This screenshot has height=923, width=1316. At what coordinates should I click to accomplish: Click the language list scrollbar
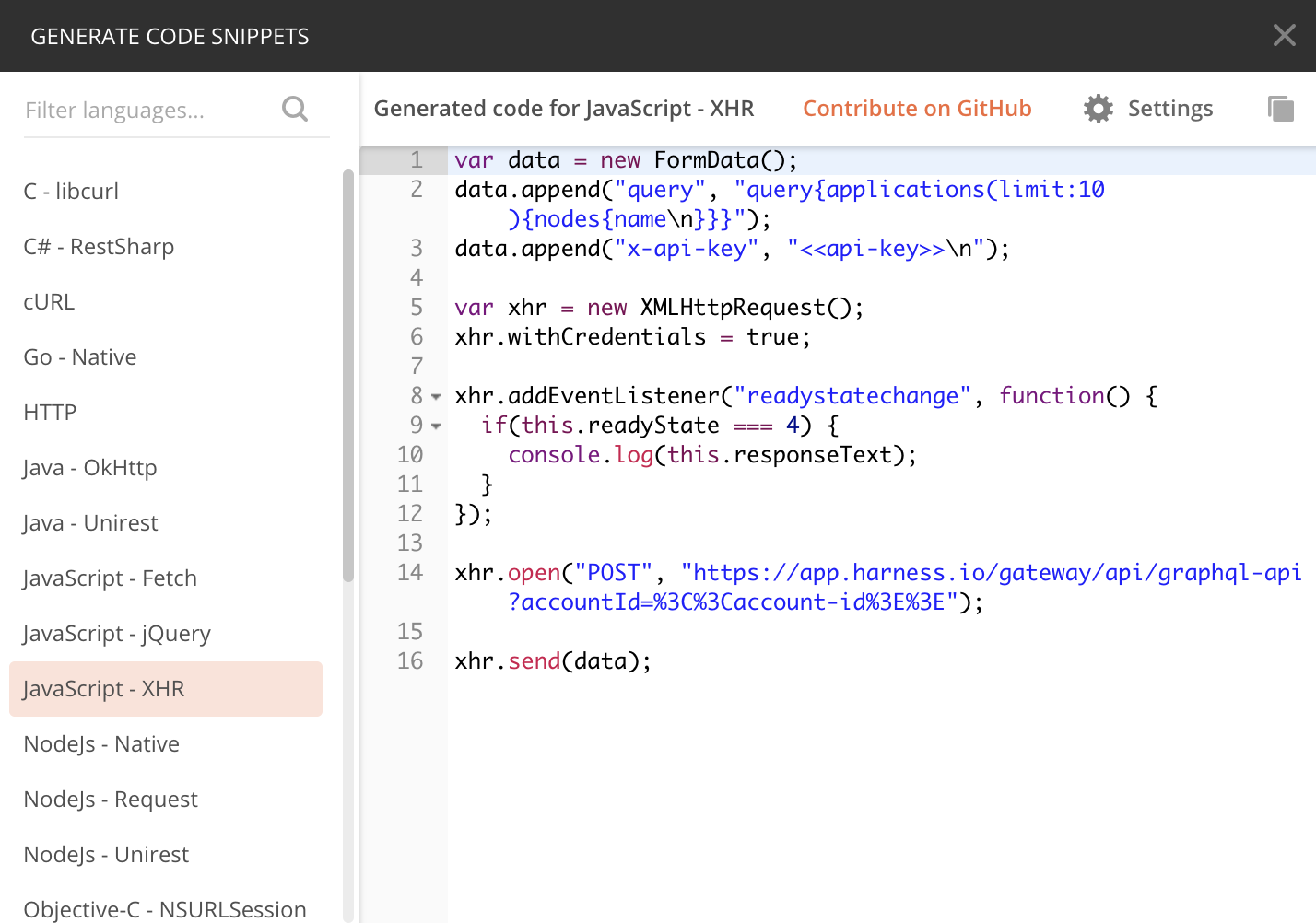tap(348, 376)
